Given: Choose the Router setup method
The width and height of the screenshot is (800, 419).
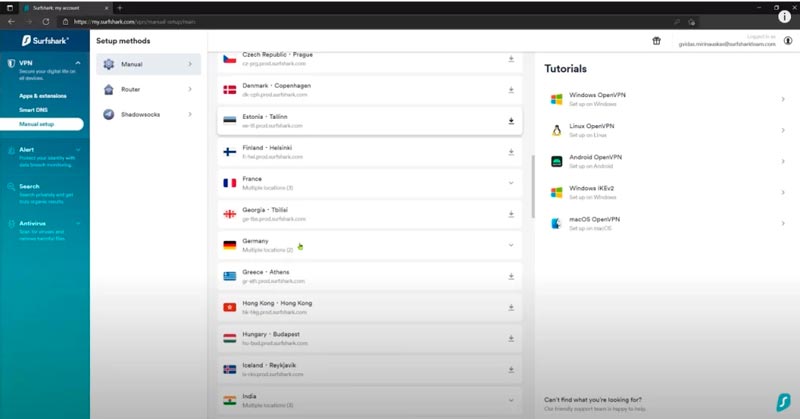Looking at the screenshot, I should [148, 89].
